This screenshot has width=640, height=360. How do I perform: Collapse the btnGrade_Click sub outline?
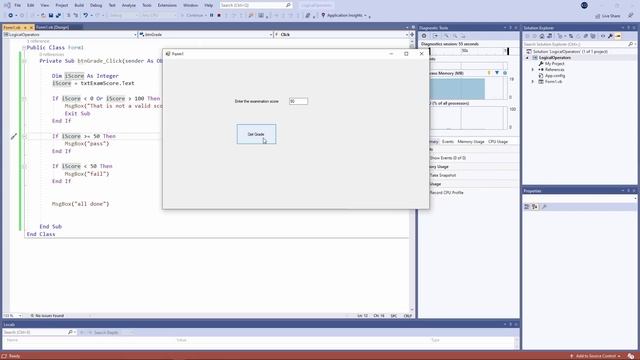pyautogui.click(x=24, y=61)
